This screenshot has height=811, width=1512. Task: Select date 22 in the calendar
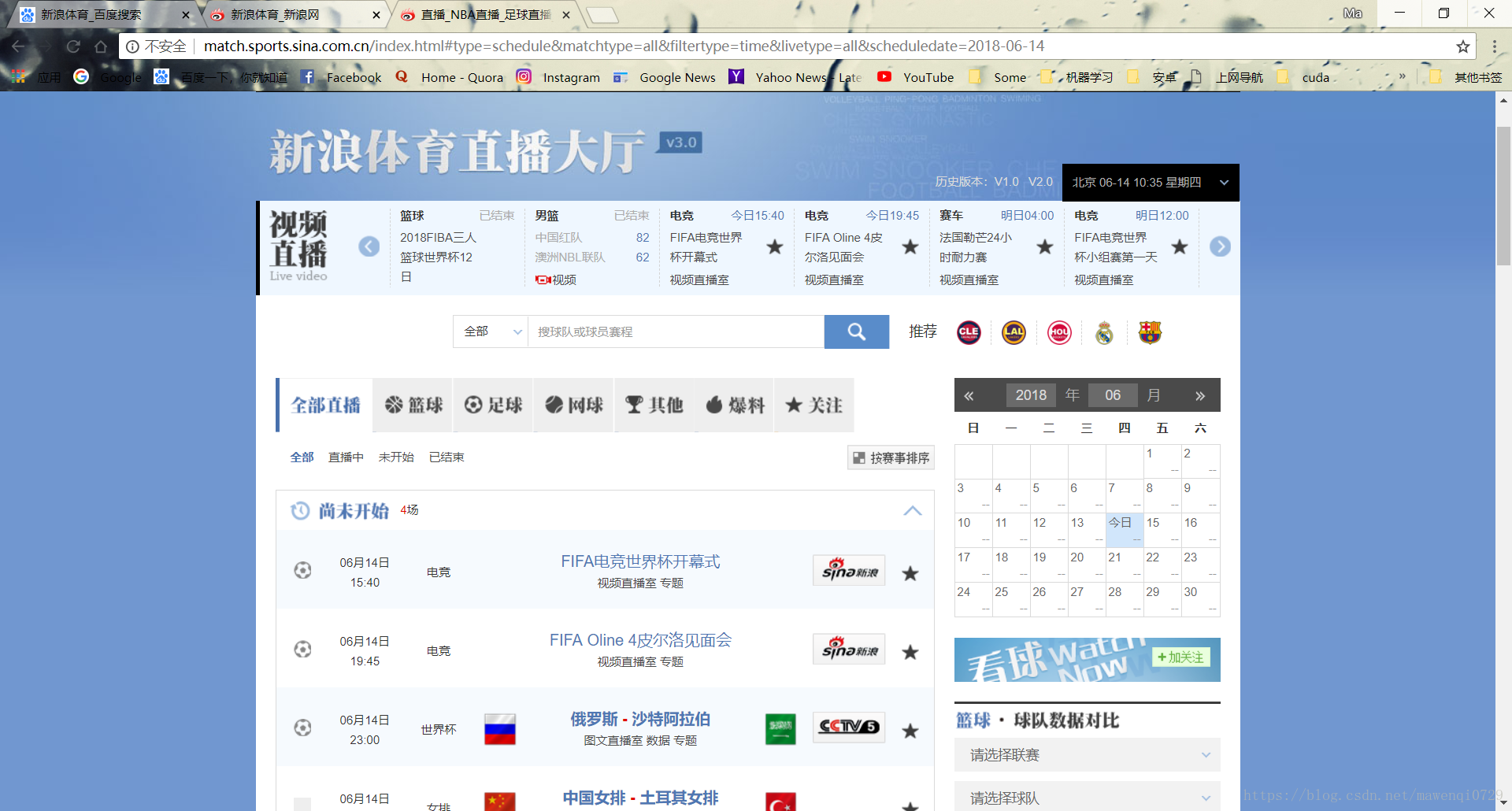click(x=1162, y=564)
